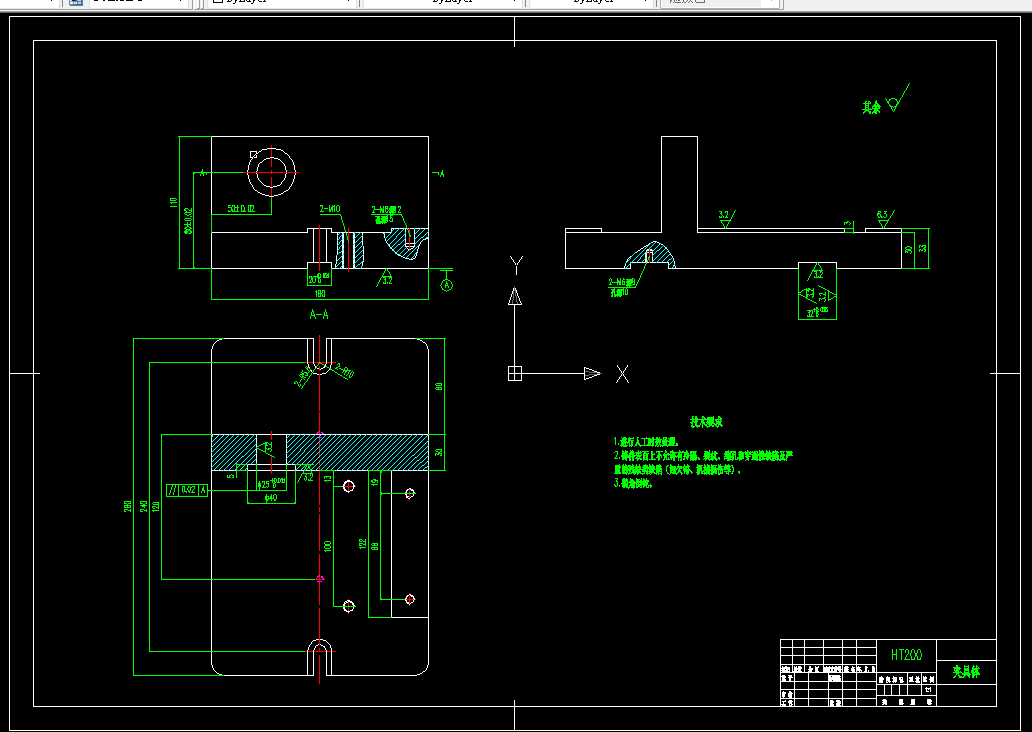
Task: Select the 88 dimension text
Action: pyautogui.click(x=374, y=546)
